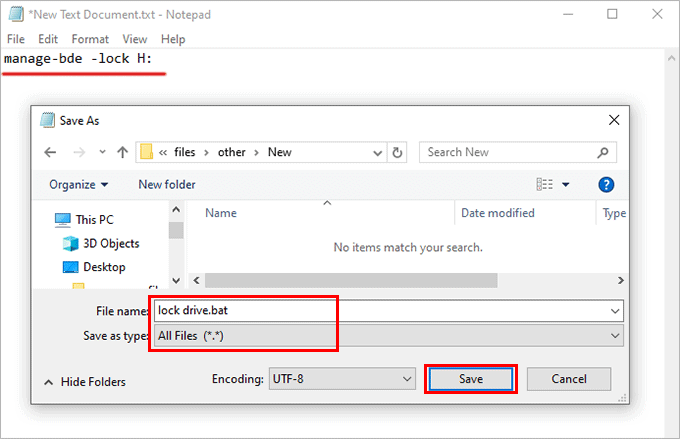The height and width of the screenshot is (439, 680).
Task: Click the Notepad title bar icon
Action: (16, 14)
